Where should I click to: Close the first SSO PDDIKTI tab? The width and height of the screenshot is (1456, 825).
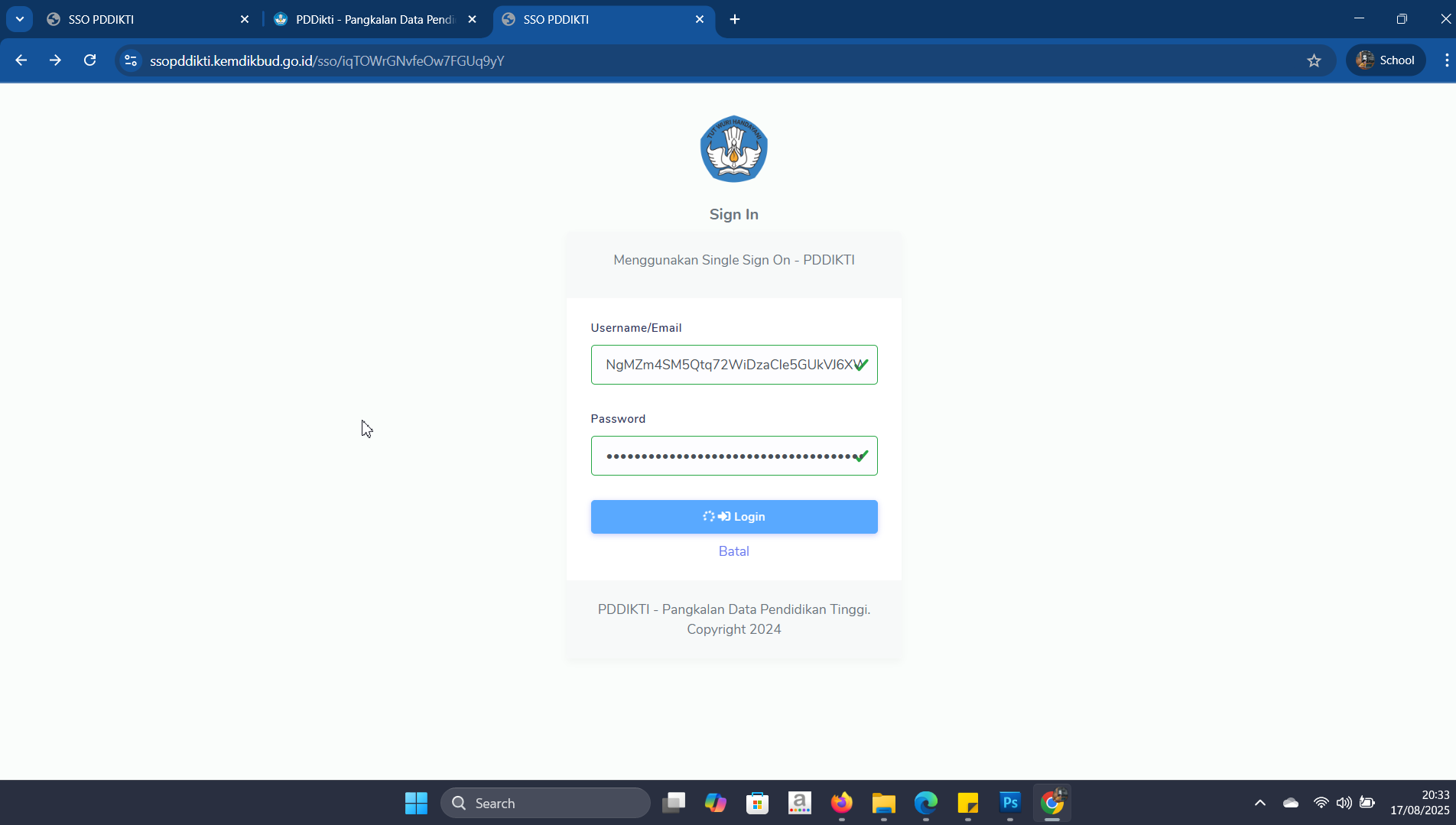click(x=245, y=19)
